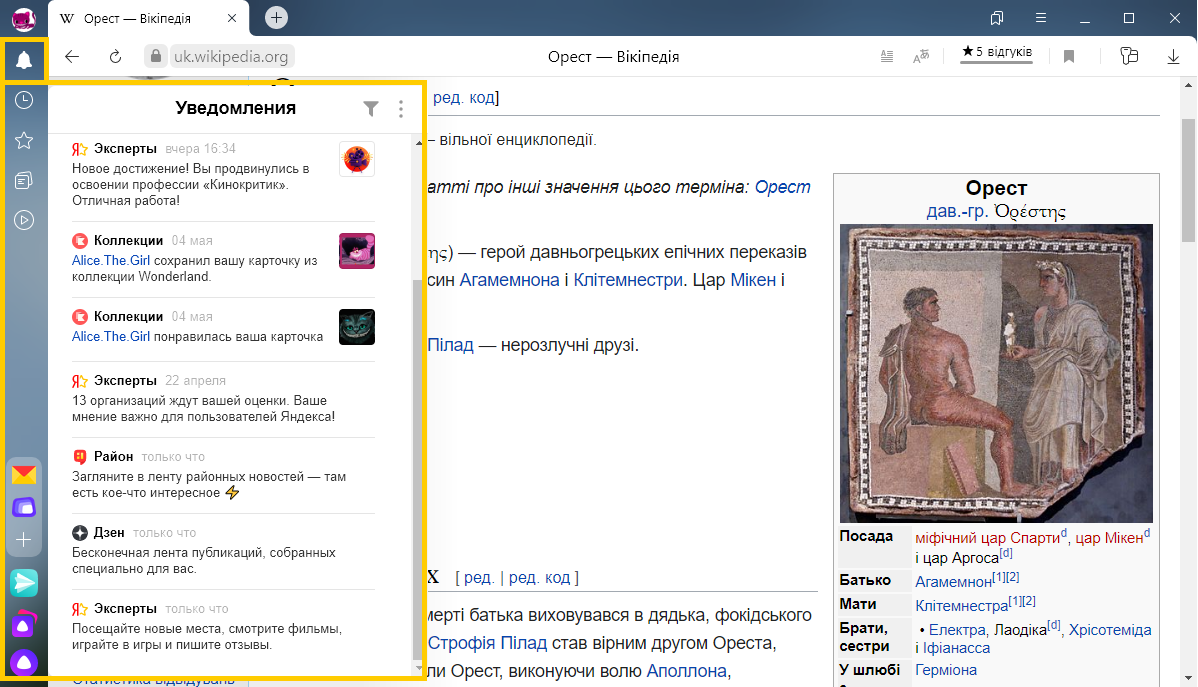Open the Електра link in infobox
Viewport: 1198px width, 687px height.
coord(957,630)
